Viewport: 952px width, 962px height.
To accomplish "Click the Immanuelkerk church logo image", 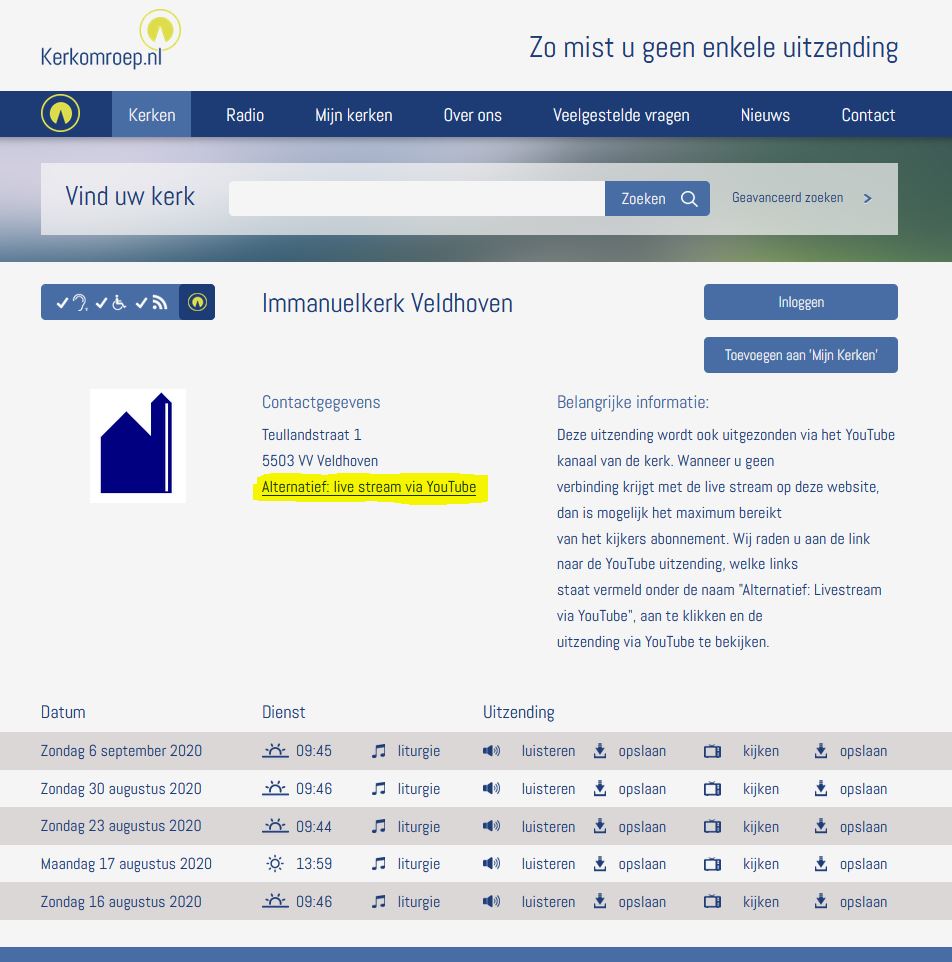I will pos(137,446).
